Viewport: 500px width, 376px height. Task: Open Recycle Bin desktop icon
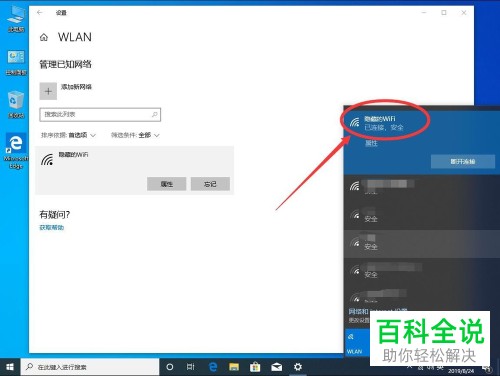16,105
